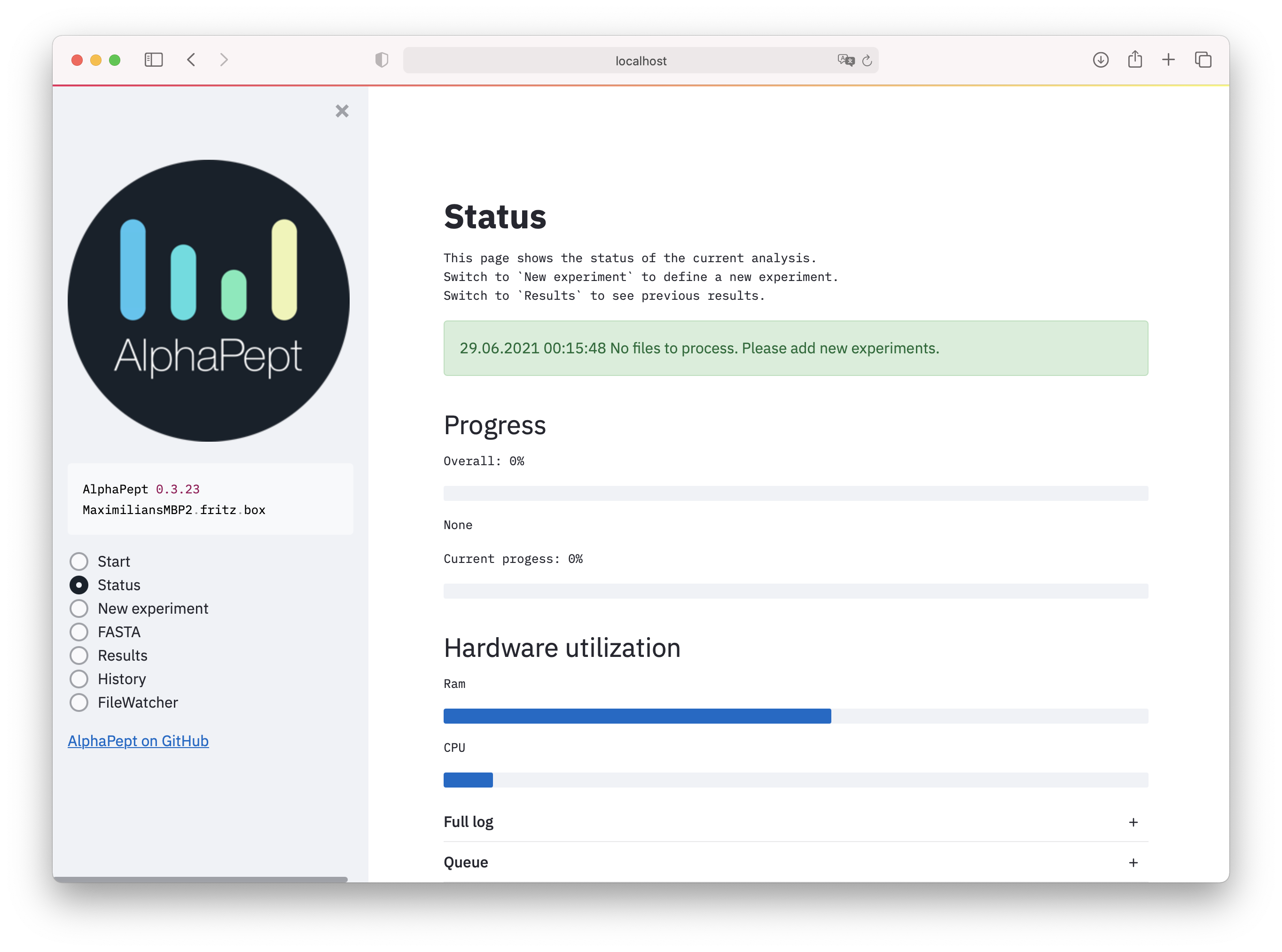The height and width of the screenshot is (952, 1282).
Task: Choose the FileWatcher radio option
Action: coord(79,702)
